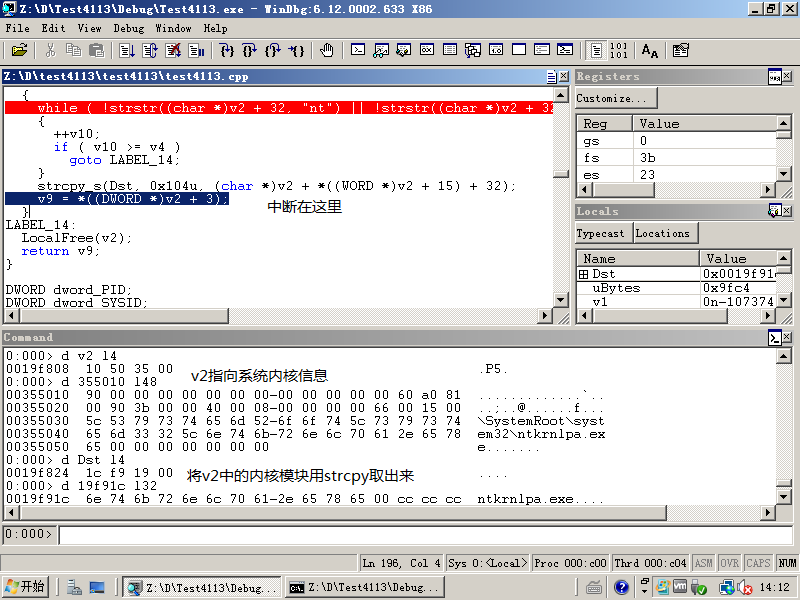Image resolution: width=800 pixels, height=600 pixels.
Task: Close the Registers panel
Action: 787,77
